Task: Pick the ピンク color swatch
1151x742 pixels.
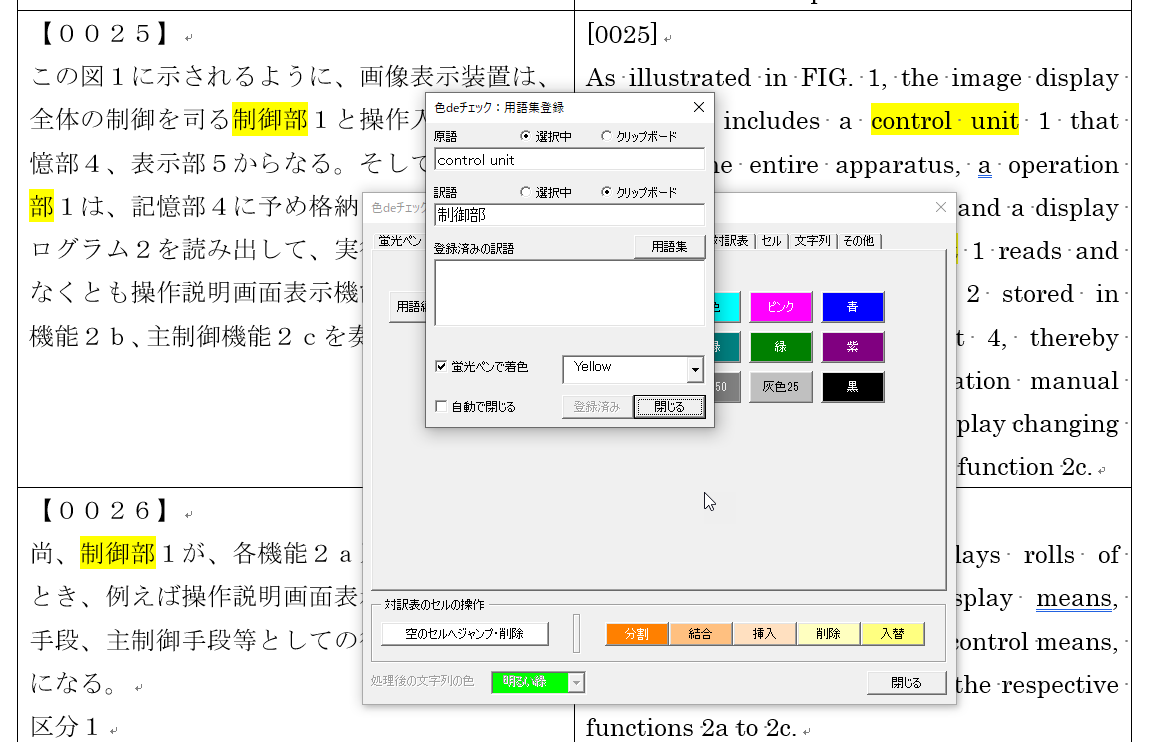Action: click(781, 307)
